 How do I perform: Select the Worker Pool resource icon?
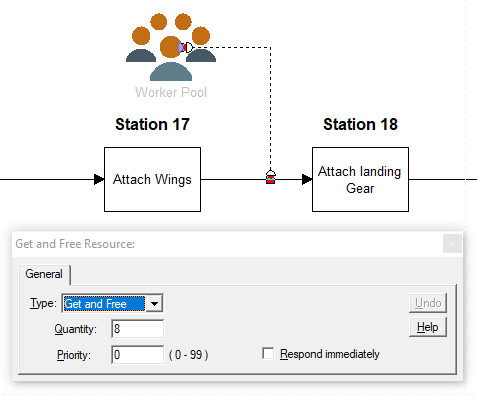click(x=171, y=47)
